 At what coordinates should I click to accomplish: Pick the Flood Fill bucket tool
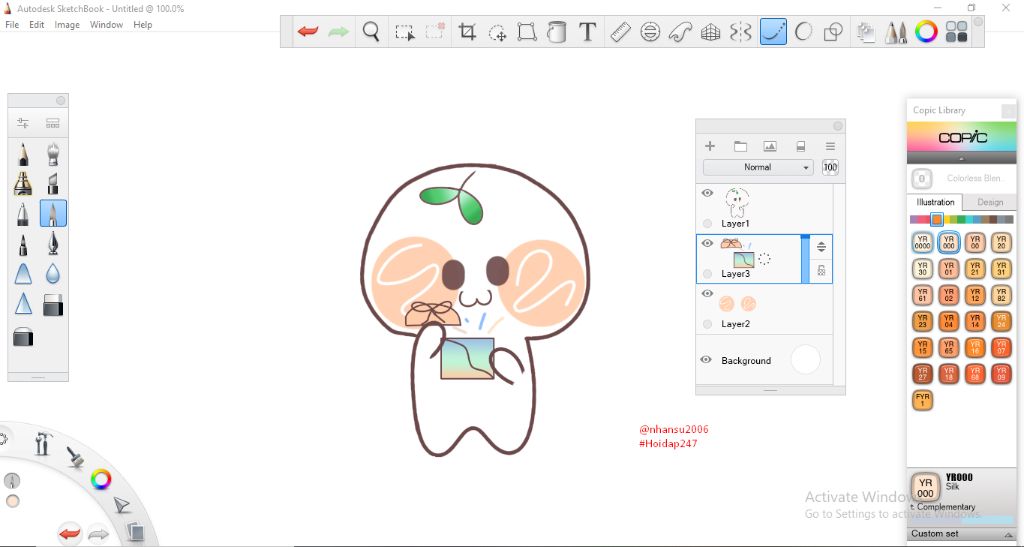(x=556, y=31)
